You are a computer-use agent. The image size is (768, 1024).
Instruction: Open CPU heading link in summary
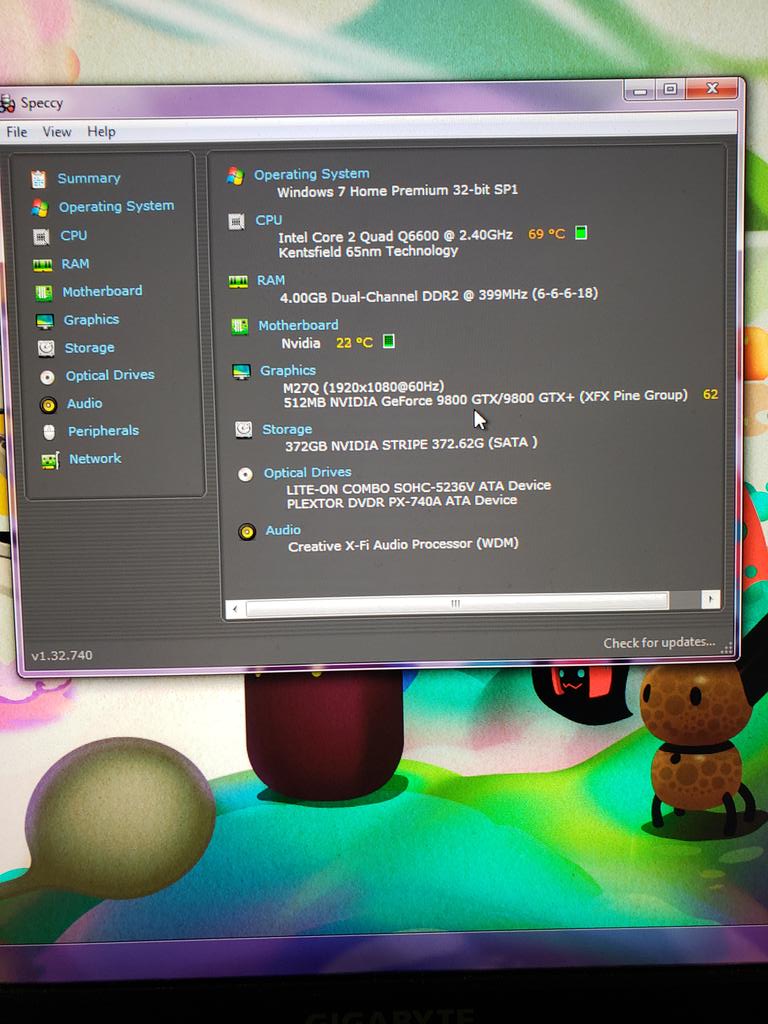coord(269,220)
